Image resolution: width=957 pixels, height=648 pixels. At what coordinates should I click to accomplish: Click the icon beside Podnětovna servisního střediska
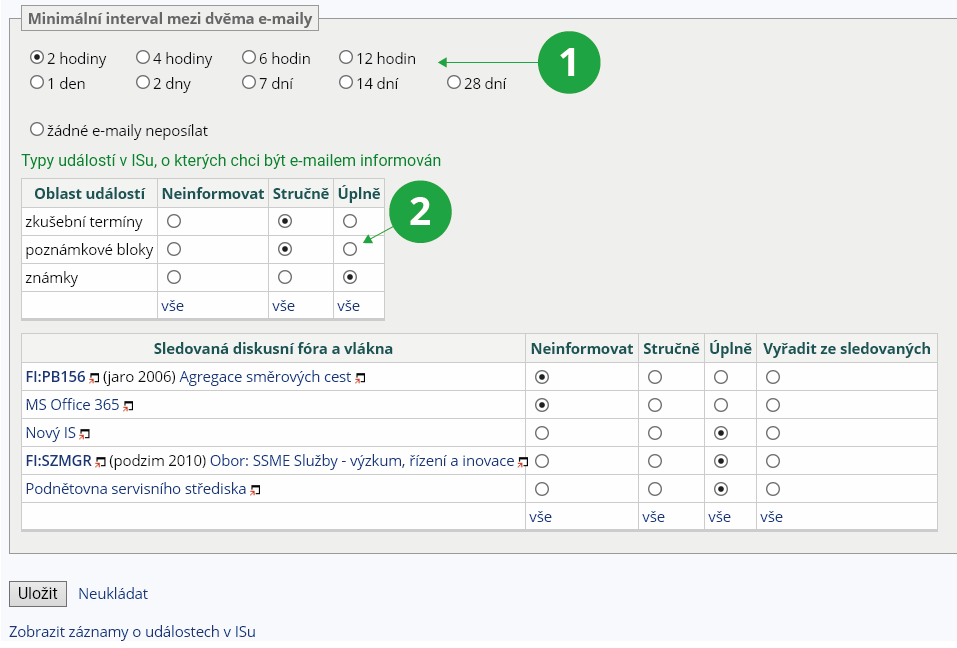256,490
